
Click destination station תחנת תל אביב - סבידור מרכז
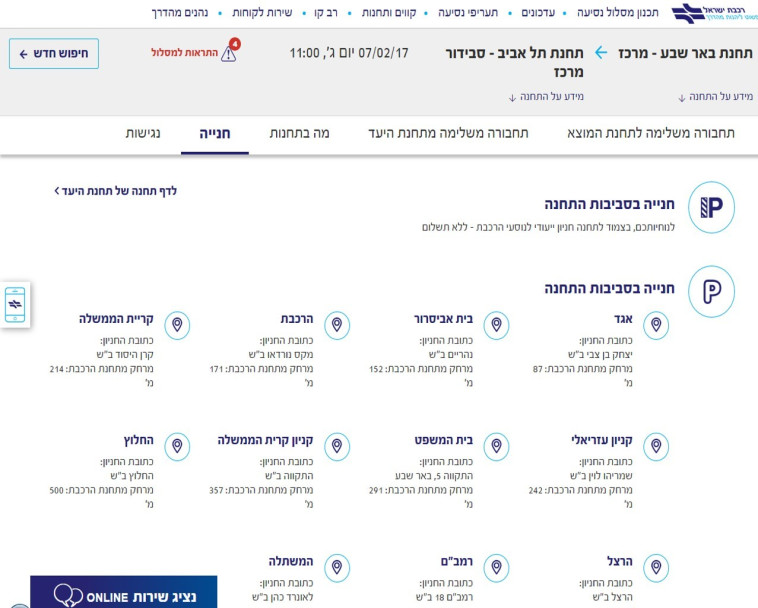(514, 62)
